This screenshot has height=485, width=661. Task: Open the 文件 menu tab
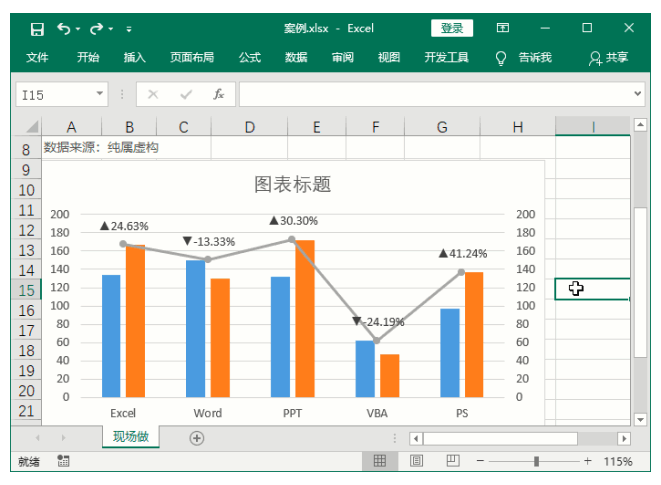[37, 57]
